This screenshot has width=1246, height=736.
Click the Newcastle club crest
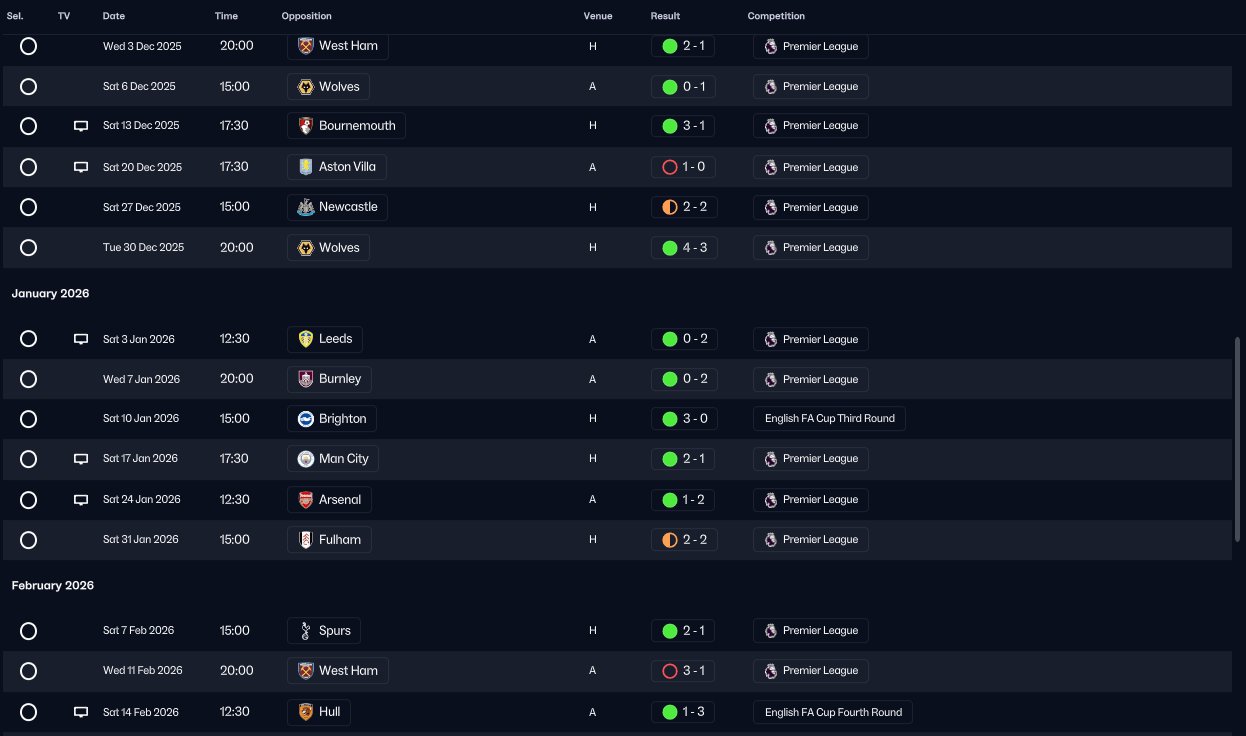[306, 207]
